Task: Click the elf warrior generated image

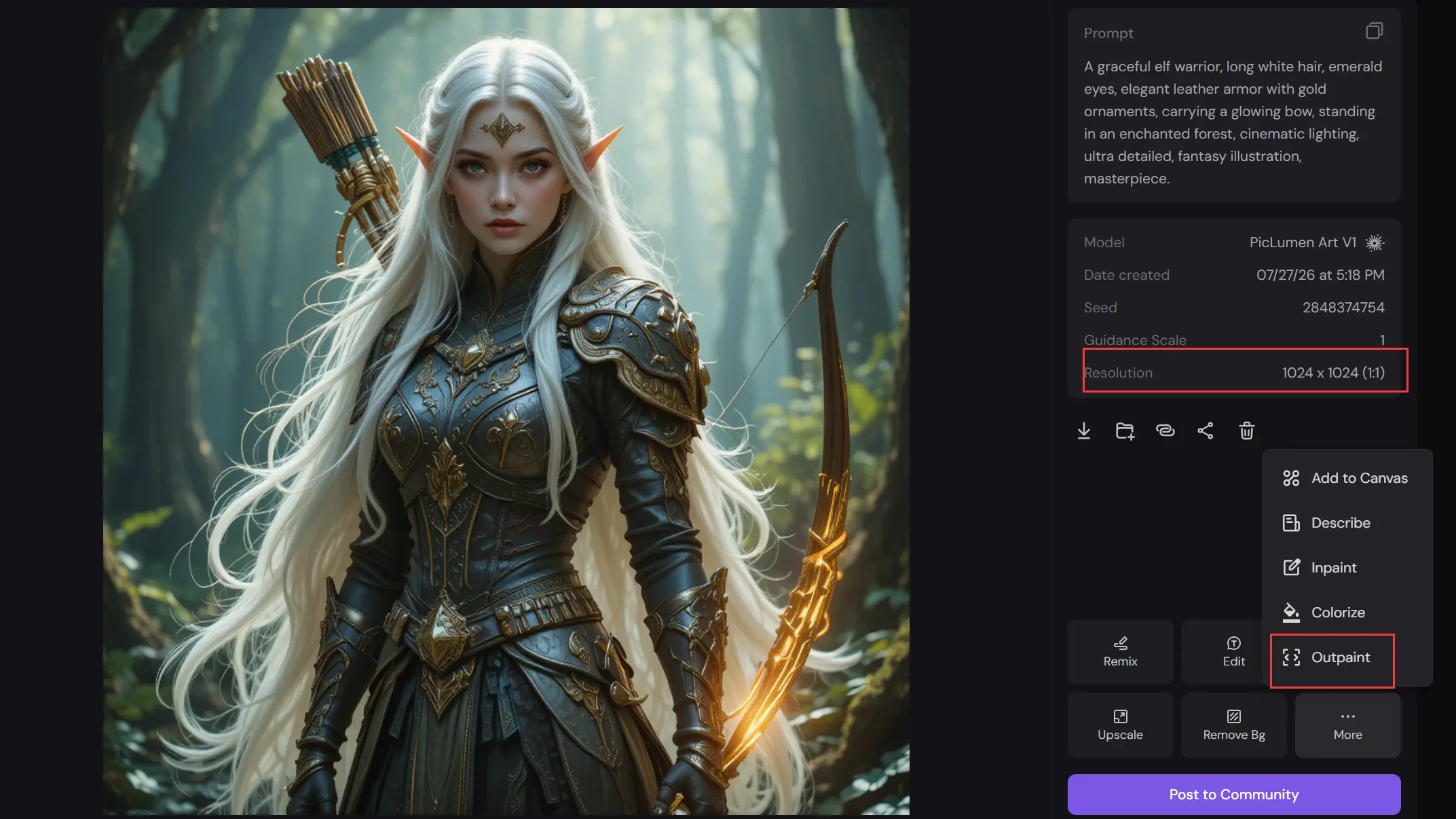Action: 506,412
